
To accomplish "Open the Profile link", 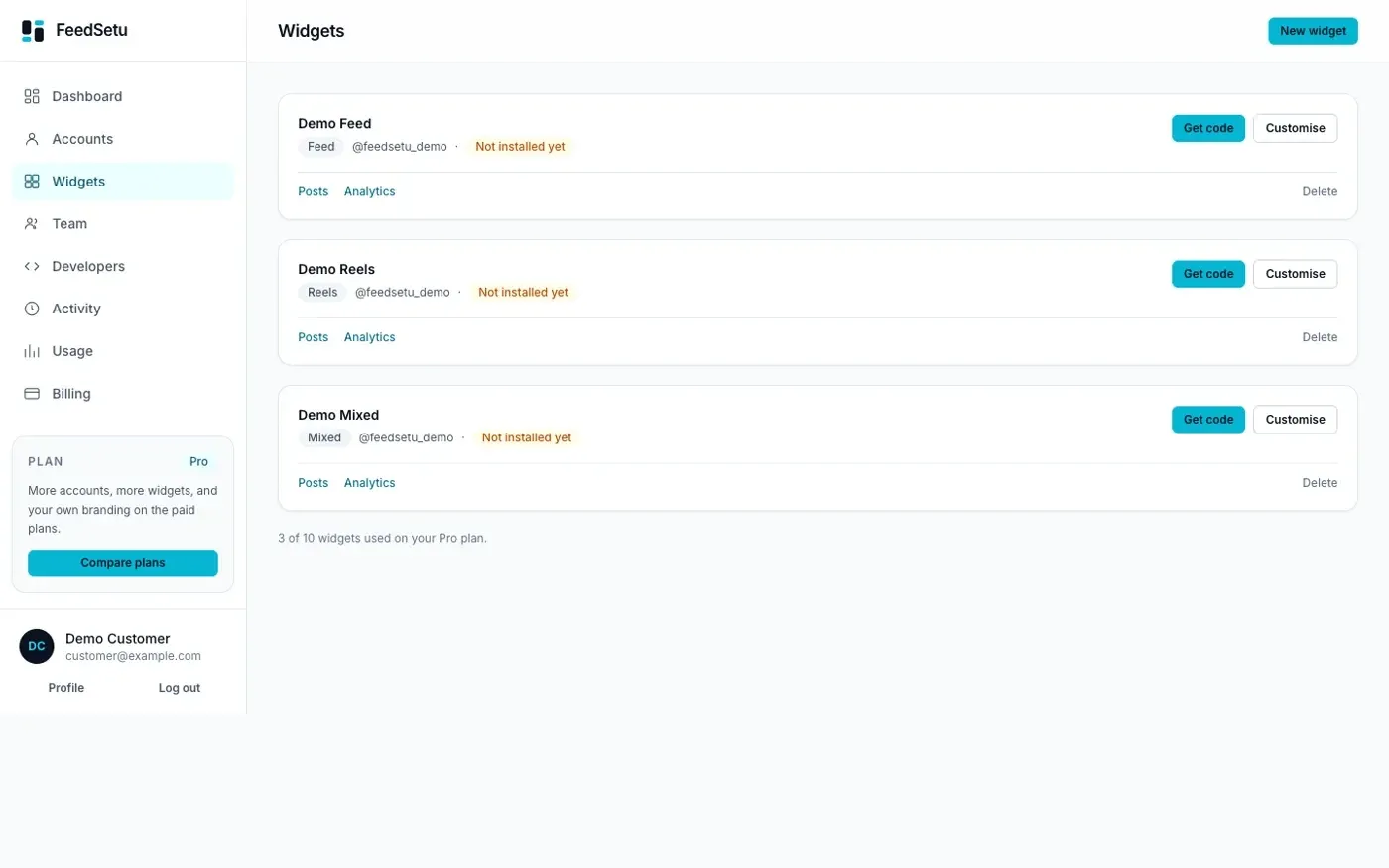I will [66, 688].
